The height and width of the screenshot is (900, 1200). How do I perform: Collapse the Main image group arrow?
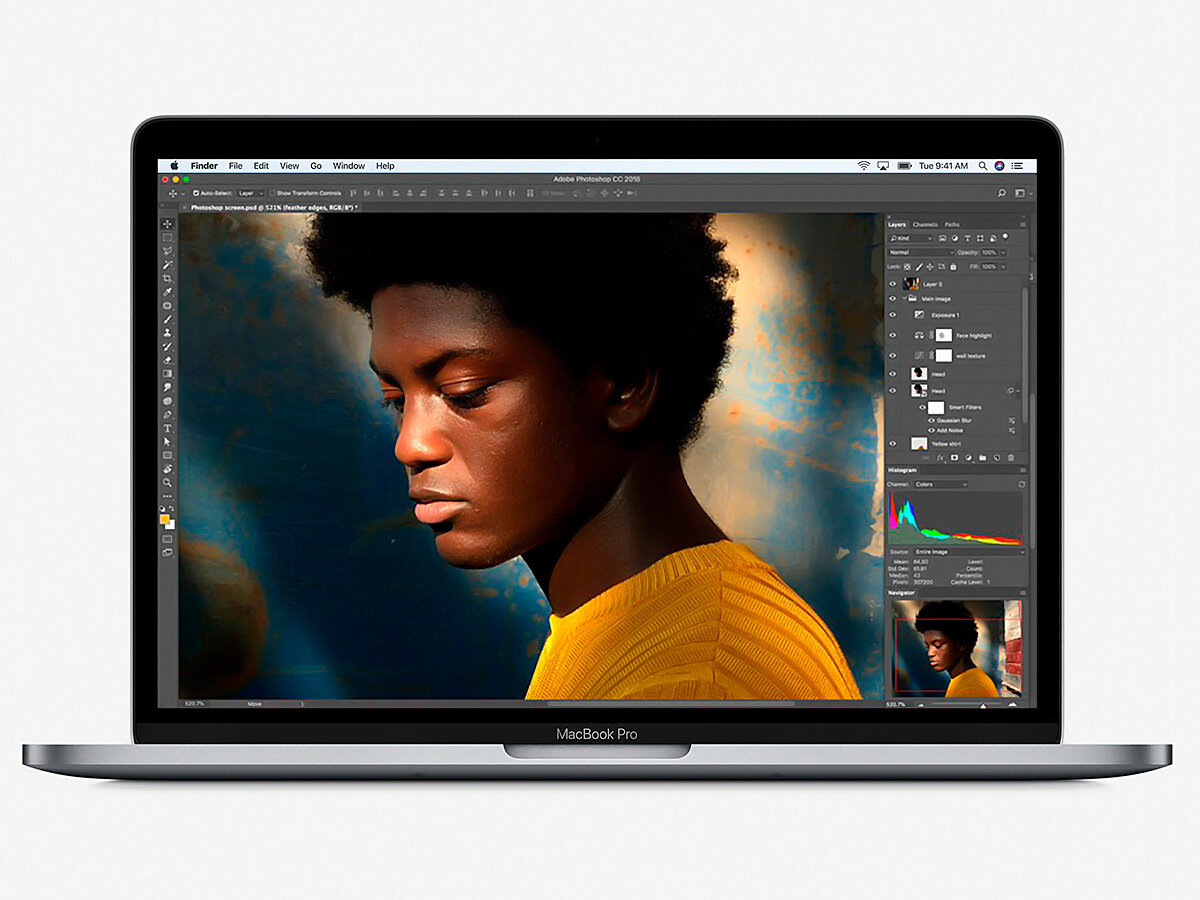(904, 298)
